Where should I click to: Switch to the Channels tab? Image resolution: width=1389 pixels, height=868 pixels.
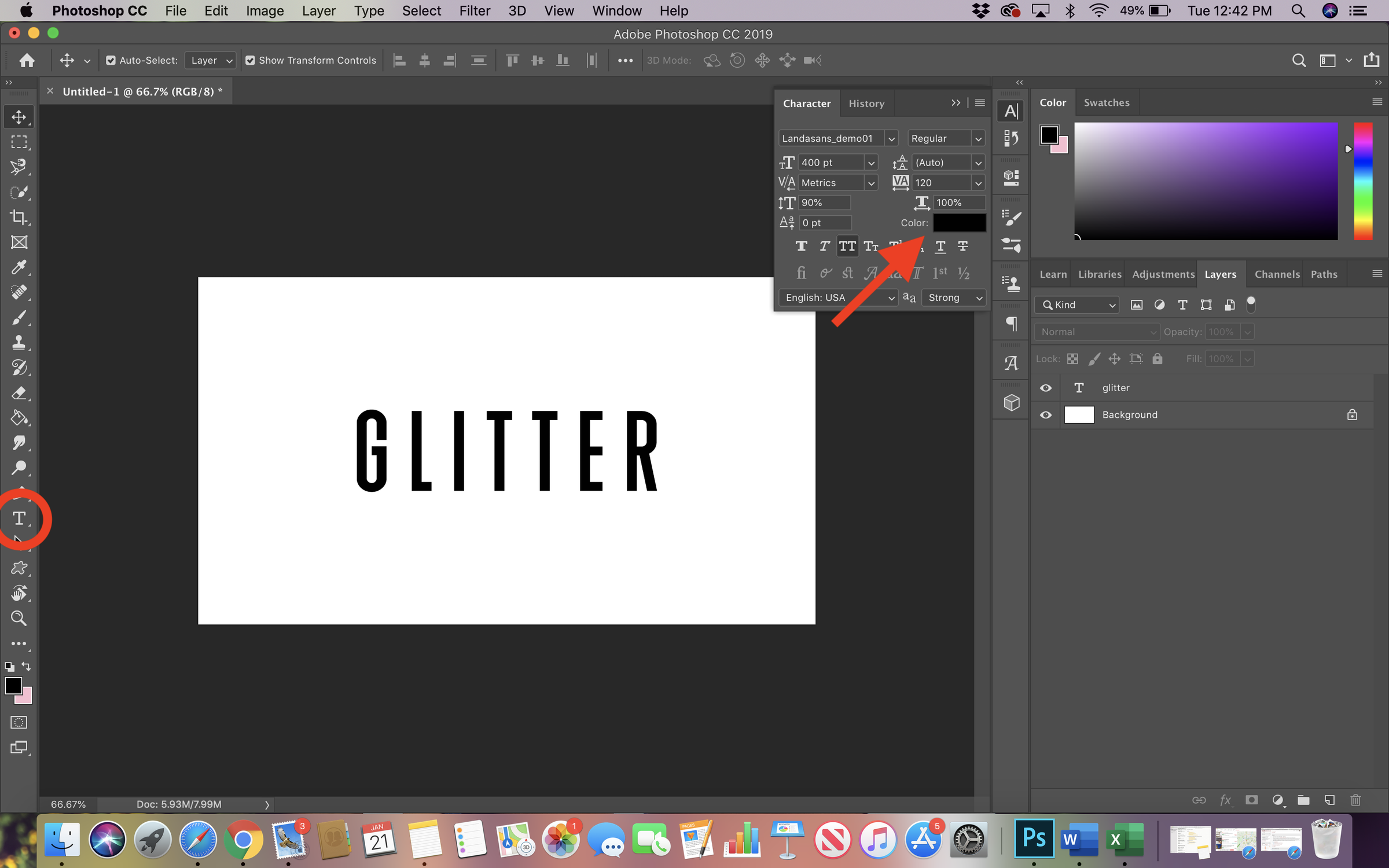tap(1277, 274)
